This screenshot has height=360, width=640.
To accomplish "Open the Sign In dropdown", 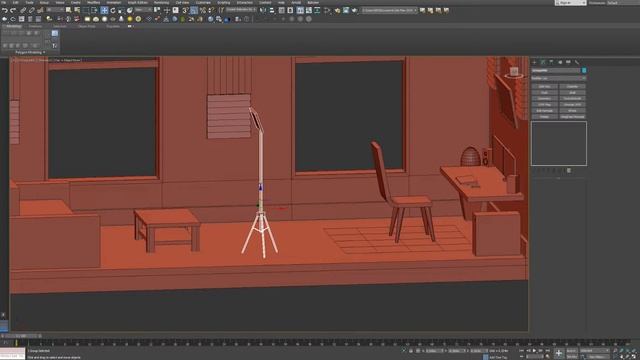I will click(570, 2).
